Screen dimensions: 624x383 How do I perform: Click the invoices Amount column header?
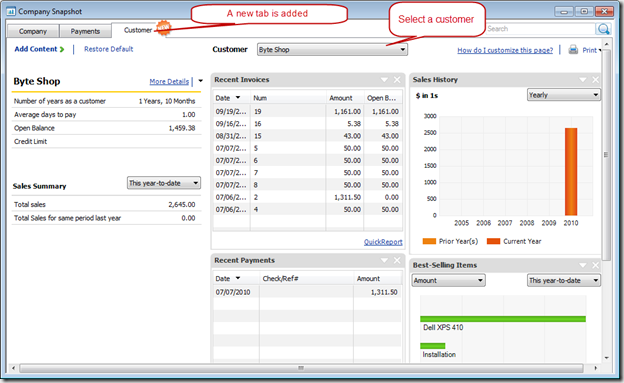pos(344,98)
